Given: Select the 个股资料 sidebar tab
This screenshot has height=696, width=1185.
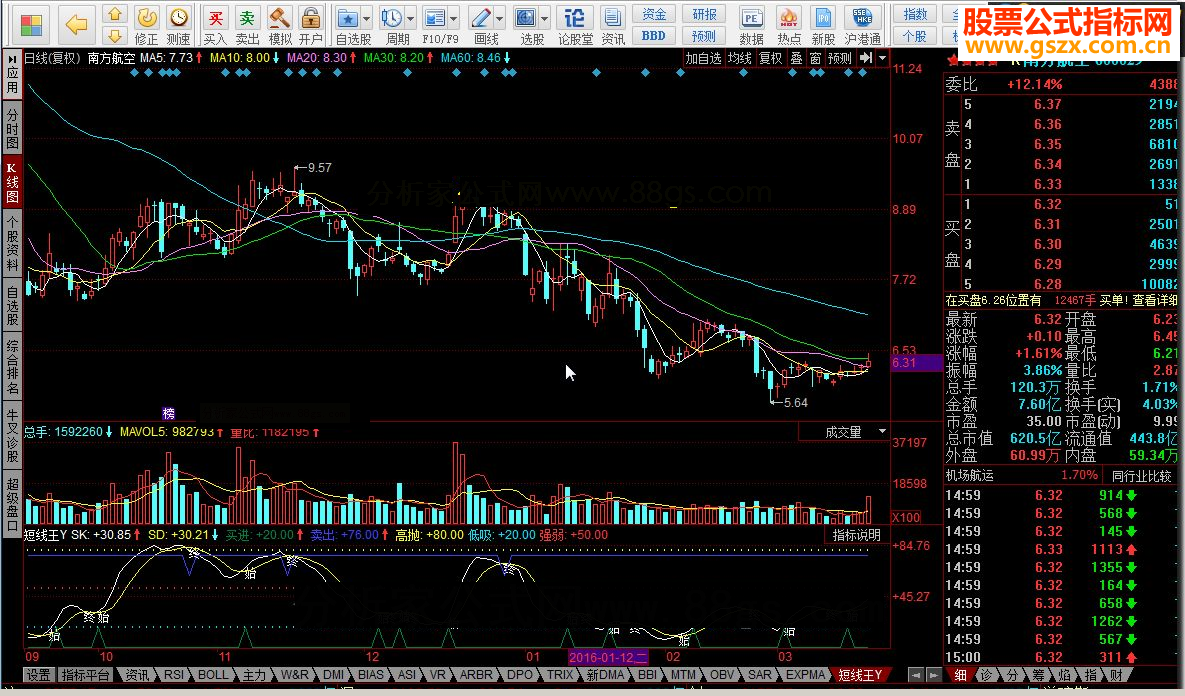Looking at the screenshot, I should (x=12, y=243).
